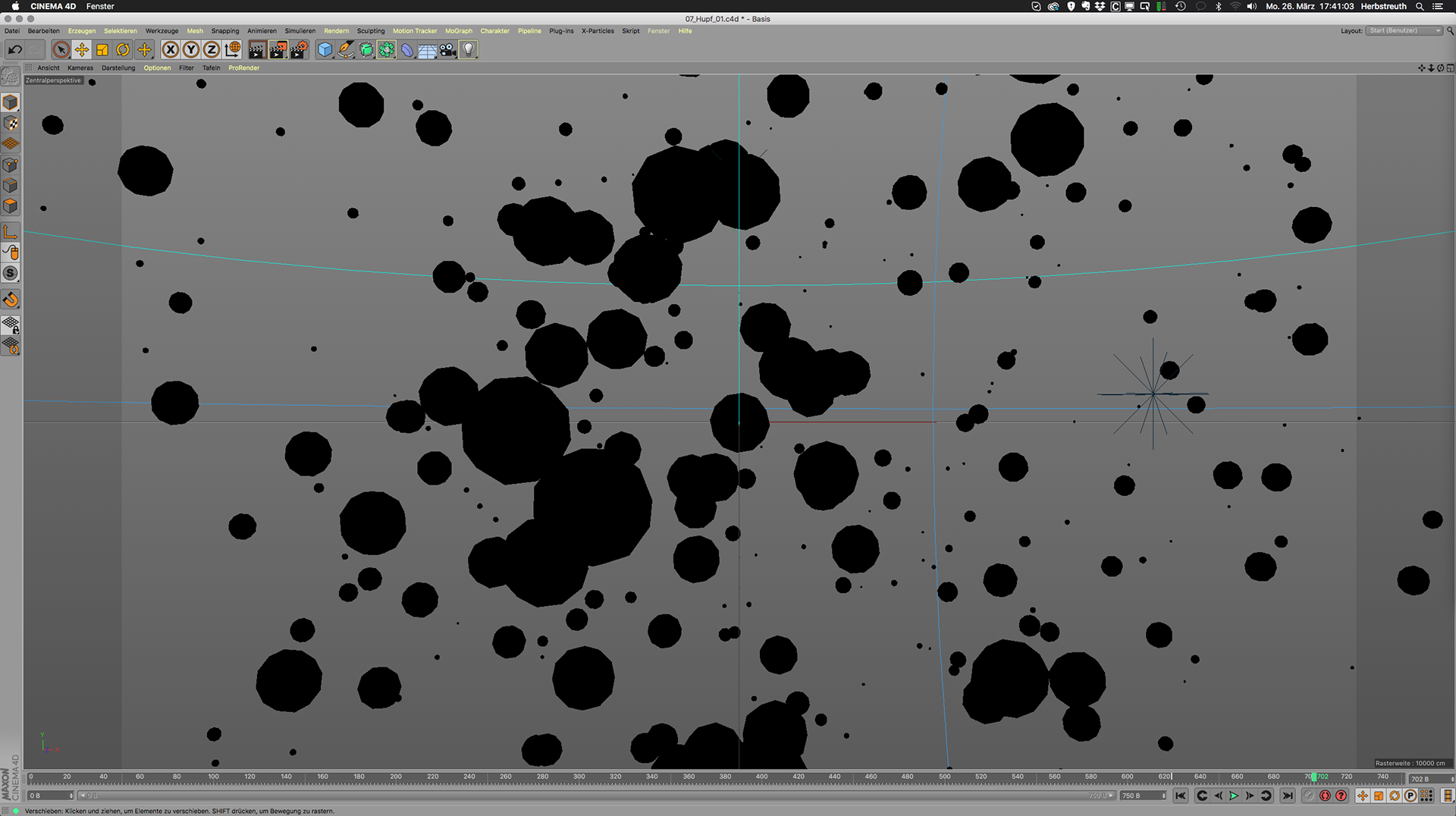Toggle world coordinate system icon
Screen dimensions: 1456x816
tap(233, 50)
